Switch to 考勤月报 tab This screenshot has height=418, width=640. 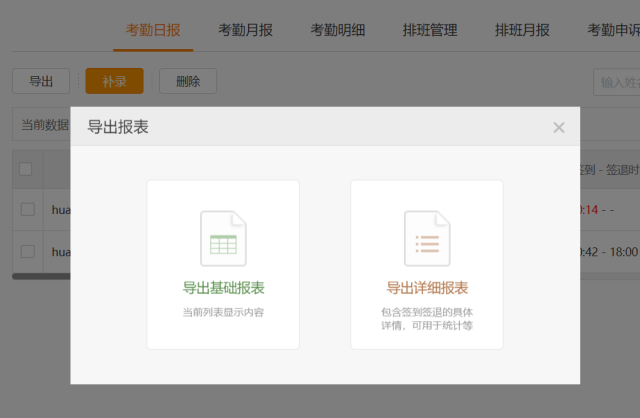(245, 30)
